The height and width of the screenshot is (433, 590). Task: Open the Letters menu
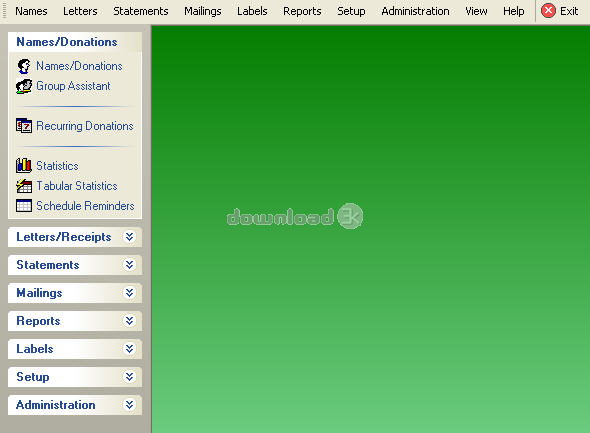80,11
